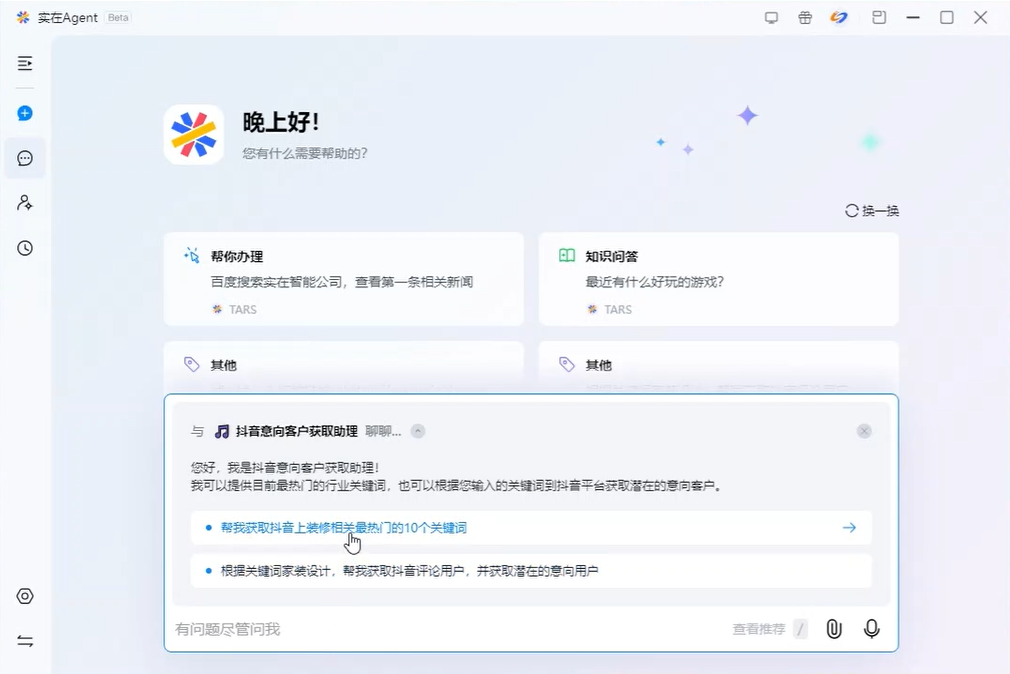
Task: Click the colorful logo icon in the title bar
Action: (839, 17)
